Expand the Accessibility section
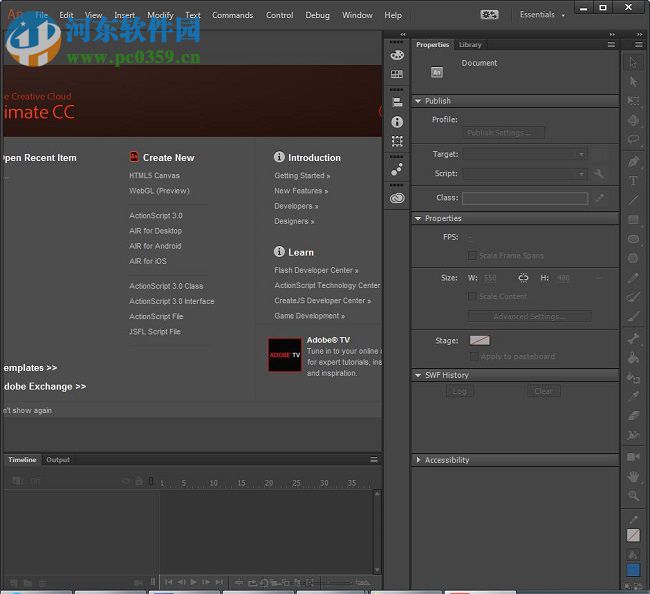This screenshot has width=650, height=594. click(418, 460)
